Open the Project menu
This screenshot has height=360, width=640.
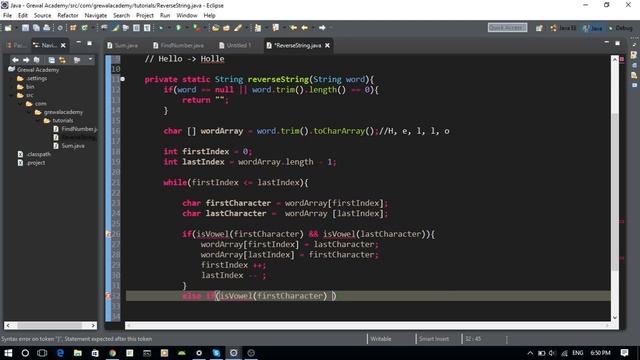pos(144,16)
